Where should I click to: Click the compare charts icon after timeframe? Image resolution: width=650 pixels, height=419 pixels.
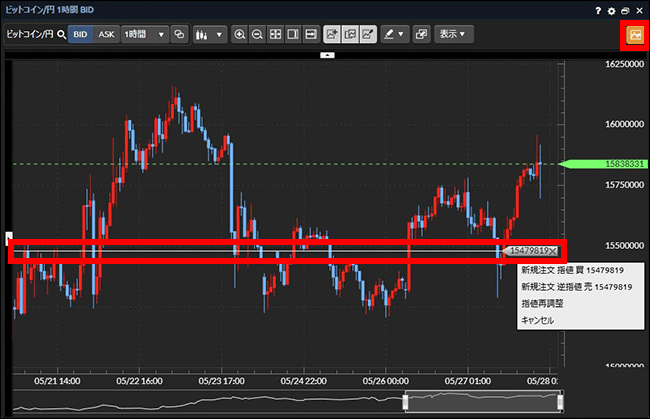(180, 34)
